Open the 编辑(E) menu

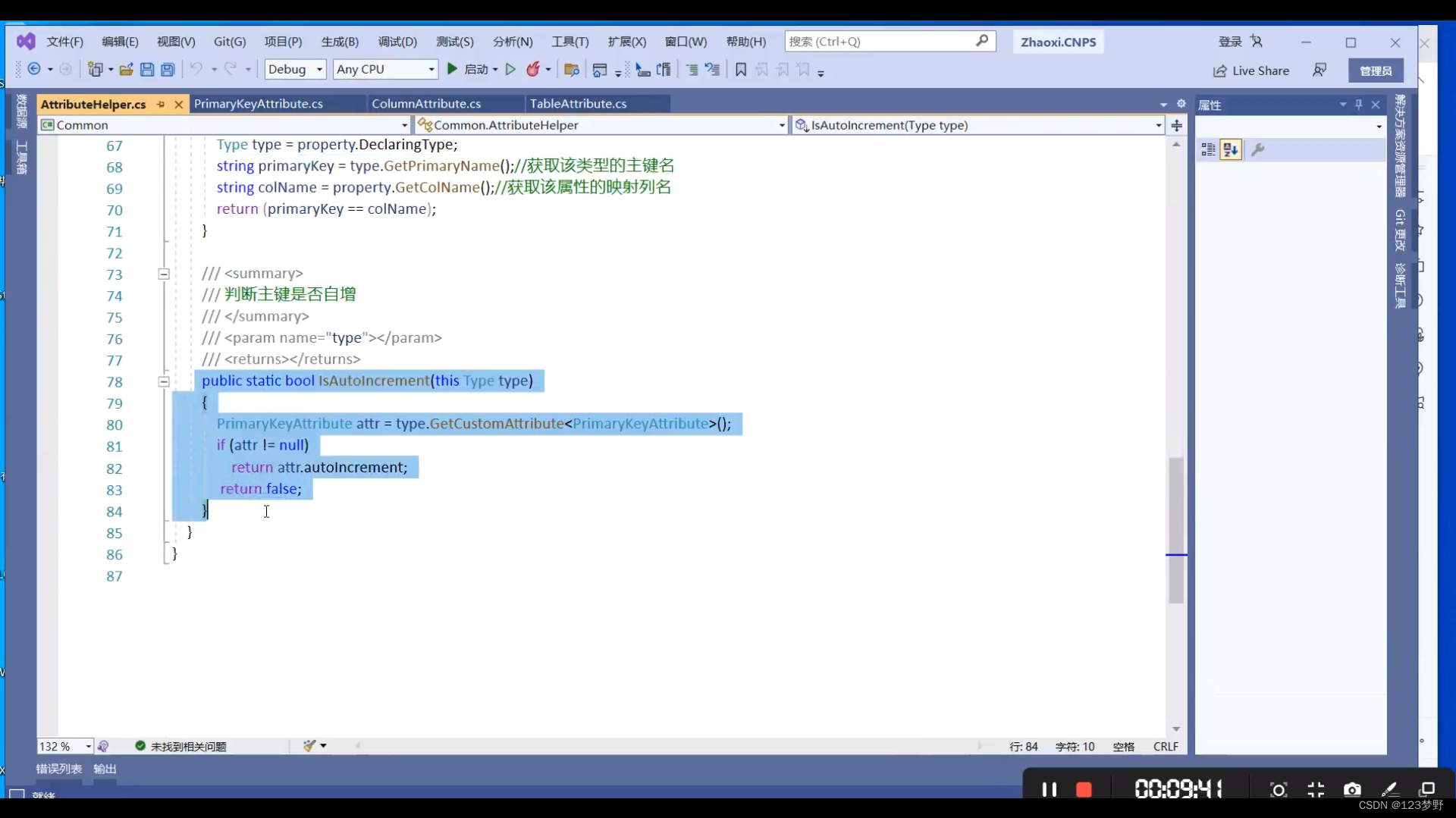[120, 42]
